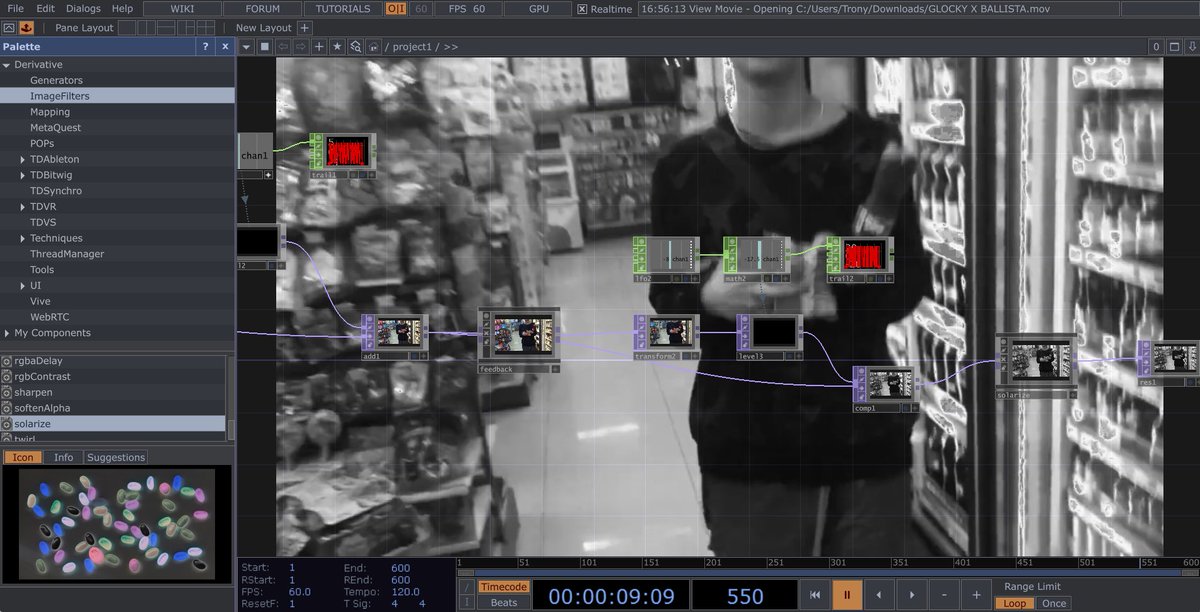This screenshot has width=1200, height=612.
Task: Open the Dialogs menu
Action: (x=83, y=8)
